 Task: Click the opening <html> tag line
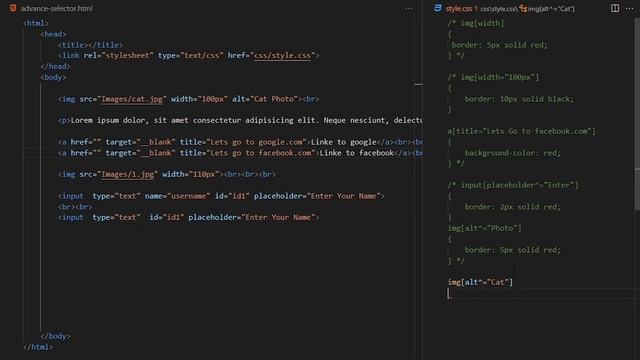point(36,23)
